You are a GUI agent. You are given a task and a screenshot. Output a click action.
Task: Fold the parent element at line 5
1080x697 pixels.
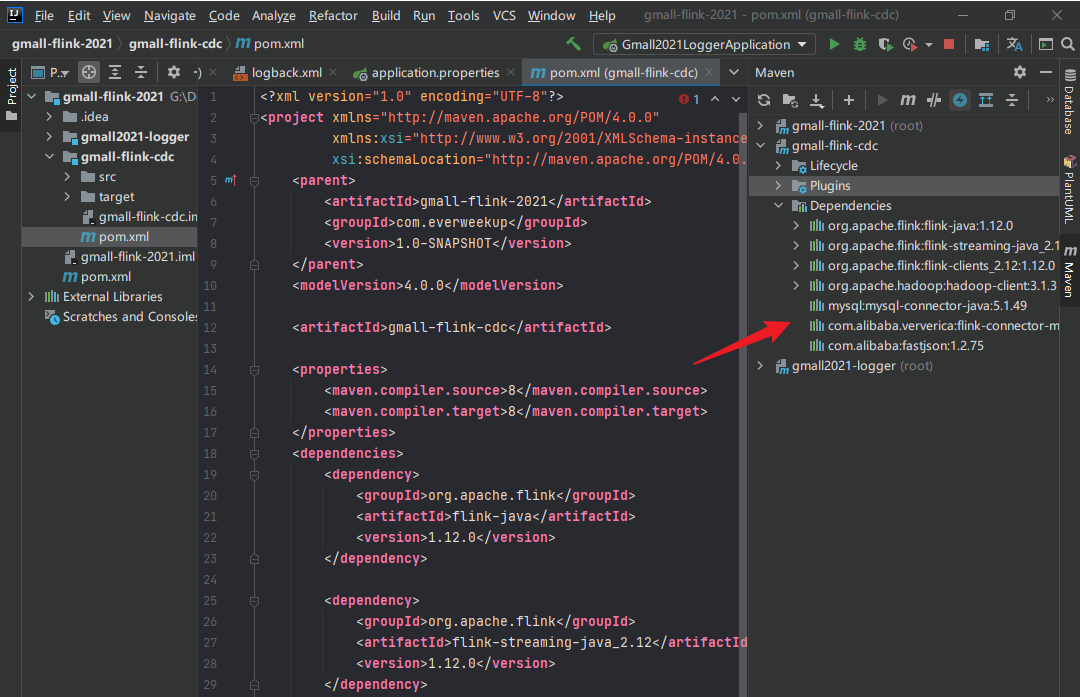(x=254, y=180)
